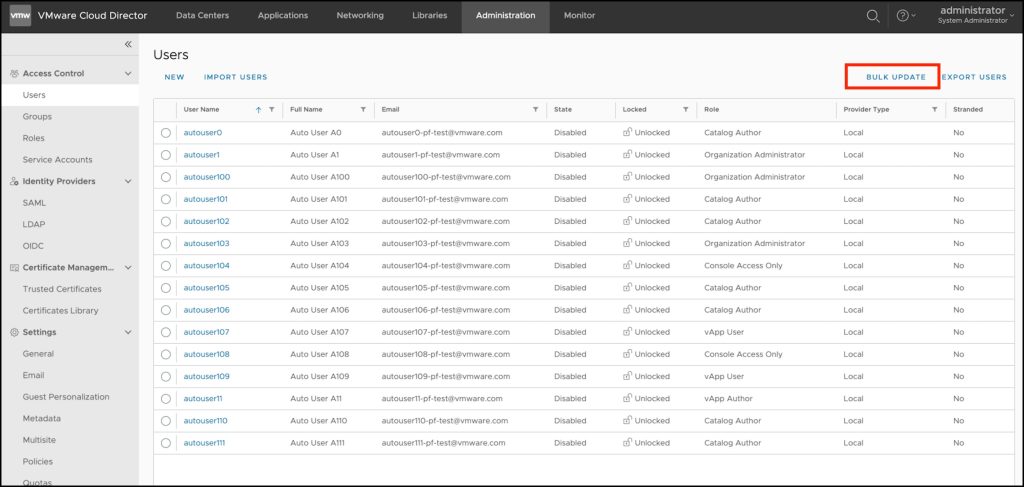Click the Bulk Update button

pos(891,77)
